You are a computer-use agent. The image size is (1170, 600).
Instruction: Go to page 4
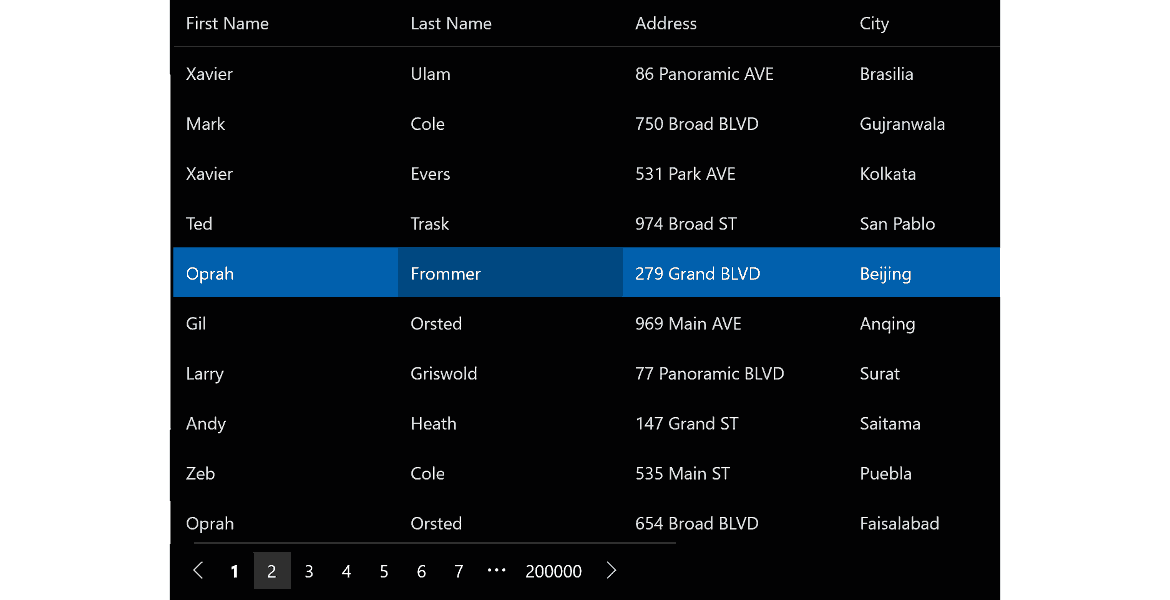[346, 570]
